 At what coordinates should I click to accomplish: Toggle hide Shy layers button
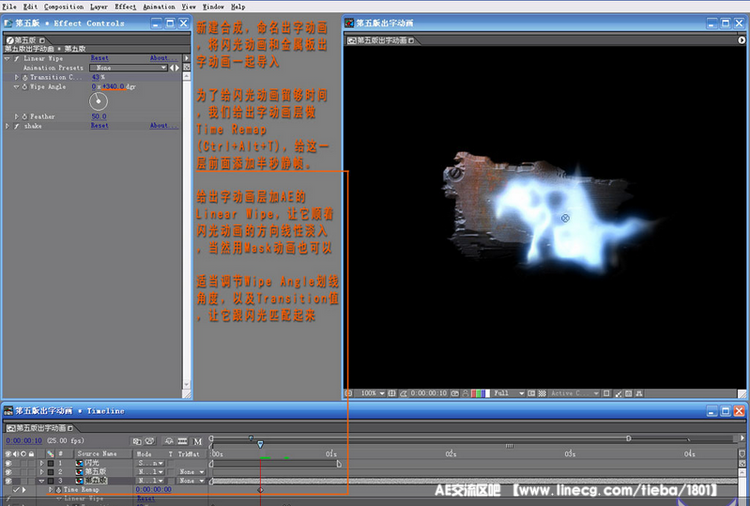click(x=169, y=441)
